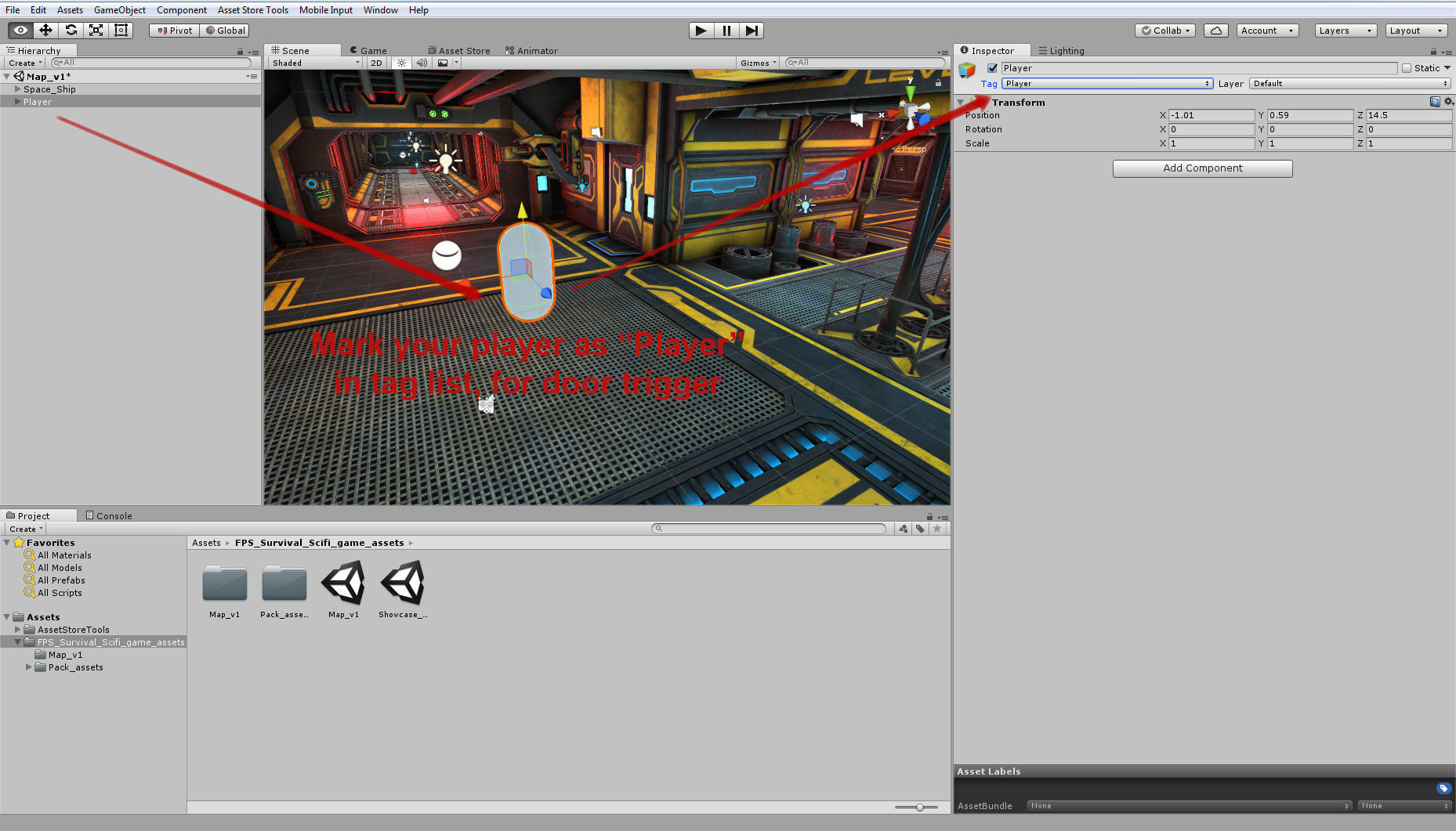
Task: Click the Add Component button
Action: 1203,168
